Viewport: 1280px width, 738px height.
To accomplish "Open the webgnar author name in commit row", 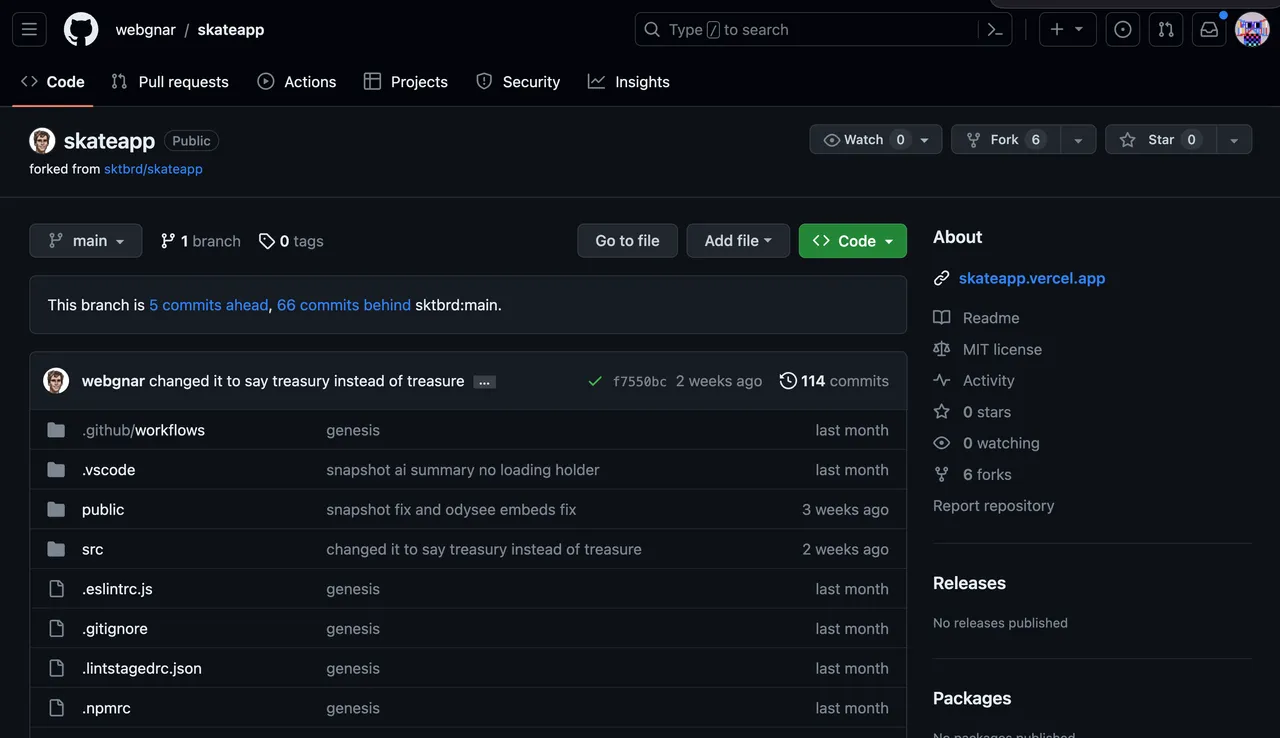I will tap(113, 381).
